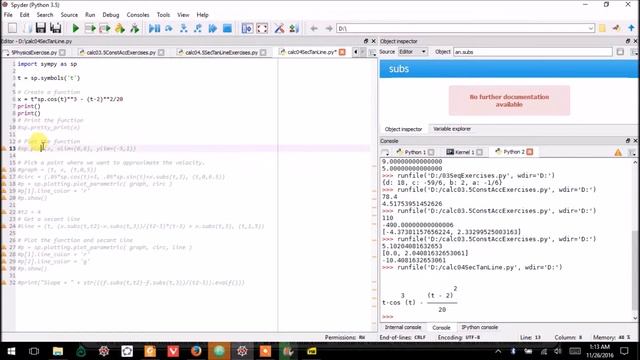The height and width of the screenshot is (360, 640).
Task: Click the console vertical scrollbar
Action: (635, 240)
